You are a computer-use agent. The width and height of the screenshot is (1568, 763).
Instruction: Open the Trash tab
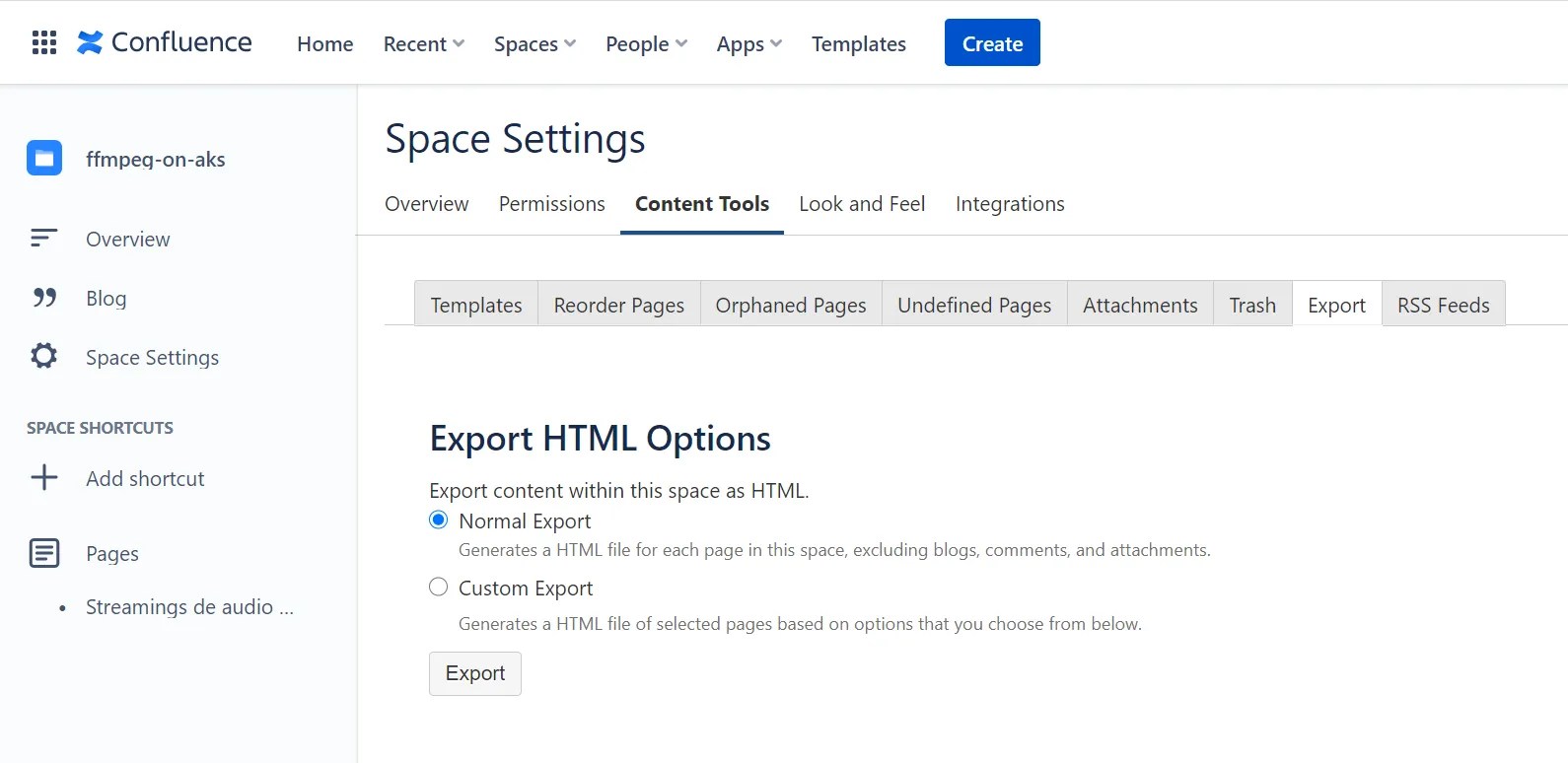tap(1252, 305)
